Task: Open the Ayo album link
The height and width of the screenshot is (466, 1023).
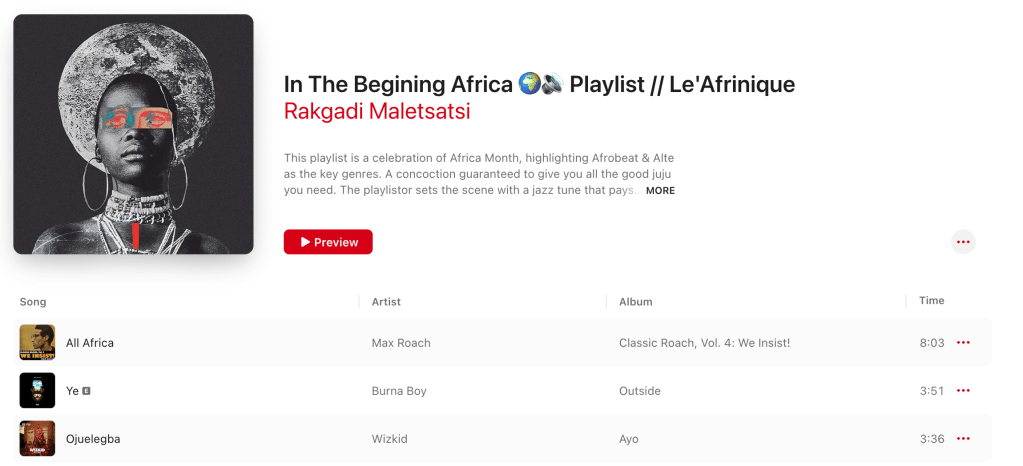Action: coord(629,439)
